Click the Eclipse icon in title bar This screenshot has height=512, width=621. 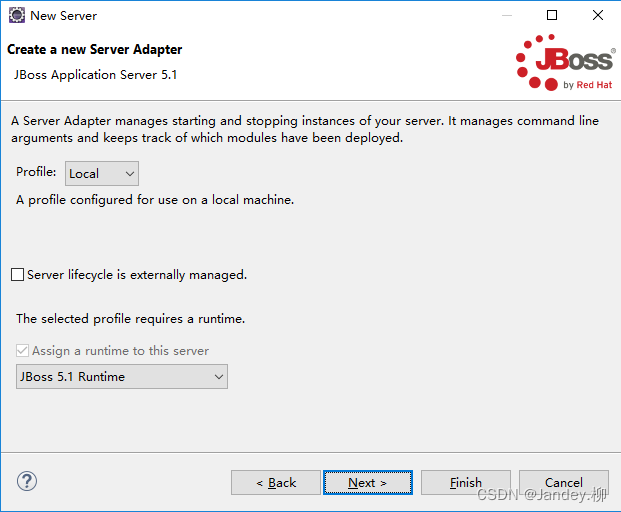coord(17,15)
